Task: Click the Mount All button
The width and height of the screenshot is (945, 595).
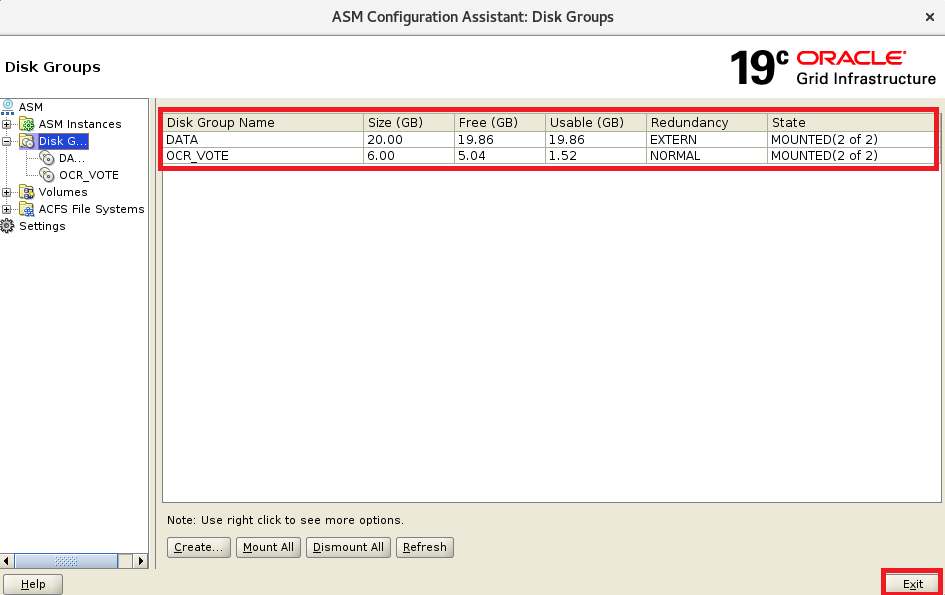Action: click(268, 547)
